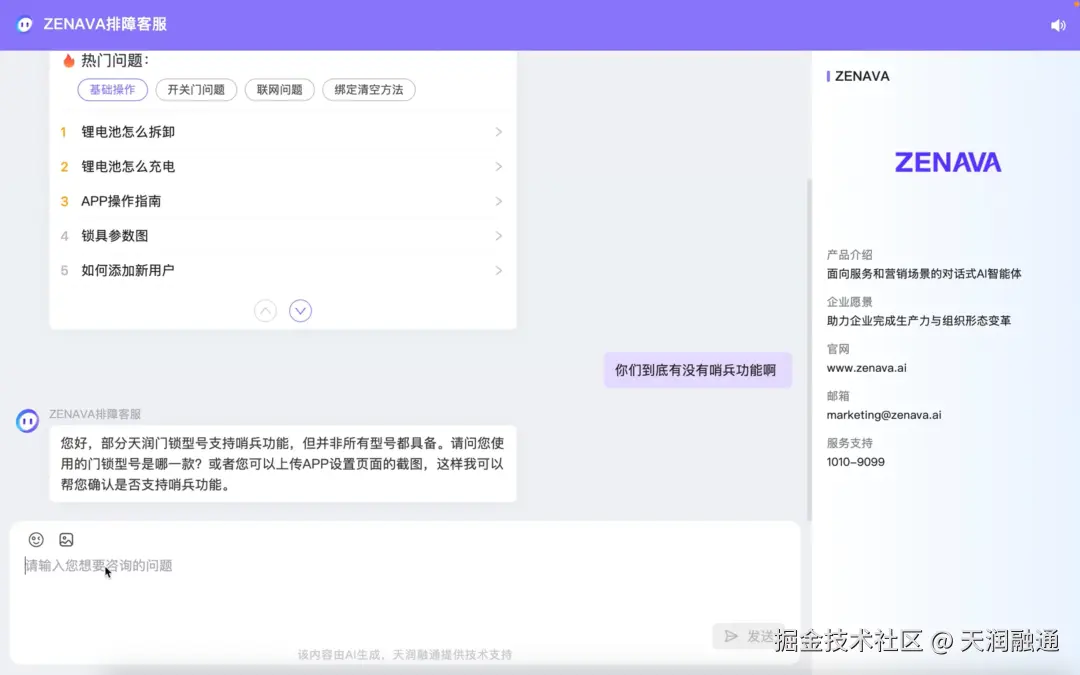Screen dimensions: 1080x675
Task: Click the fire icon beside 热门问题
Action: tap(68, 61)
